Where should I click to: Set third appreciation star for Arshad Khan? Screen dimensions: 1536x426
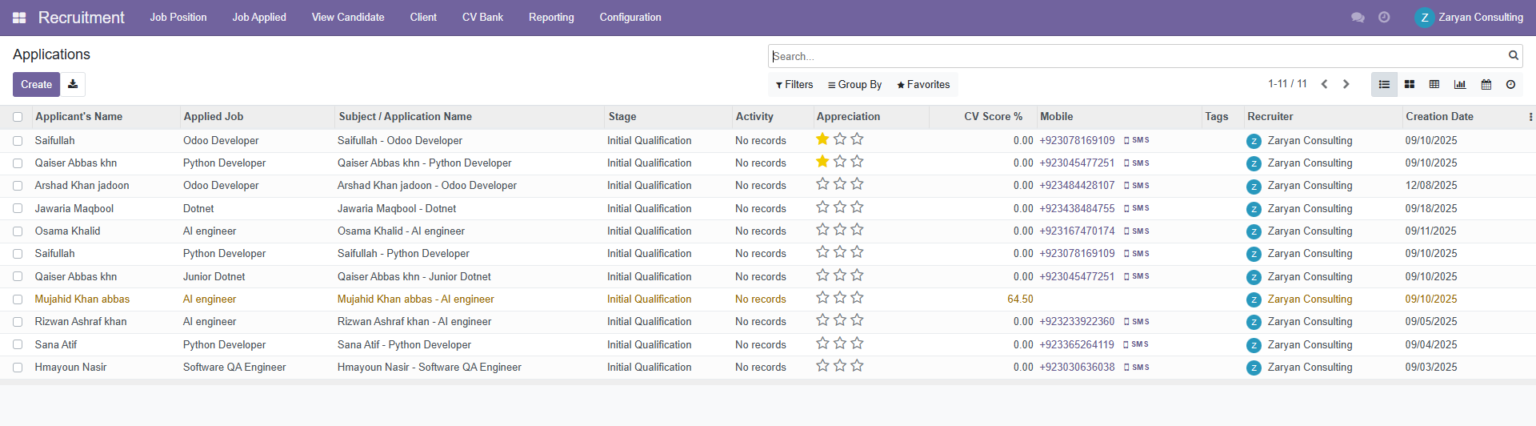[857, 184]
